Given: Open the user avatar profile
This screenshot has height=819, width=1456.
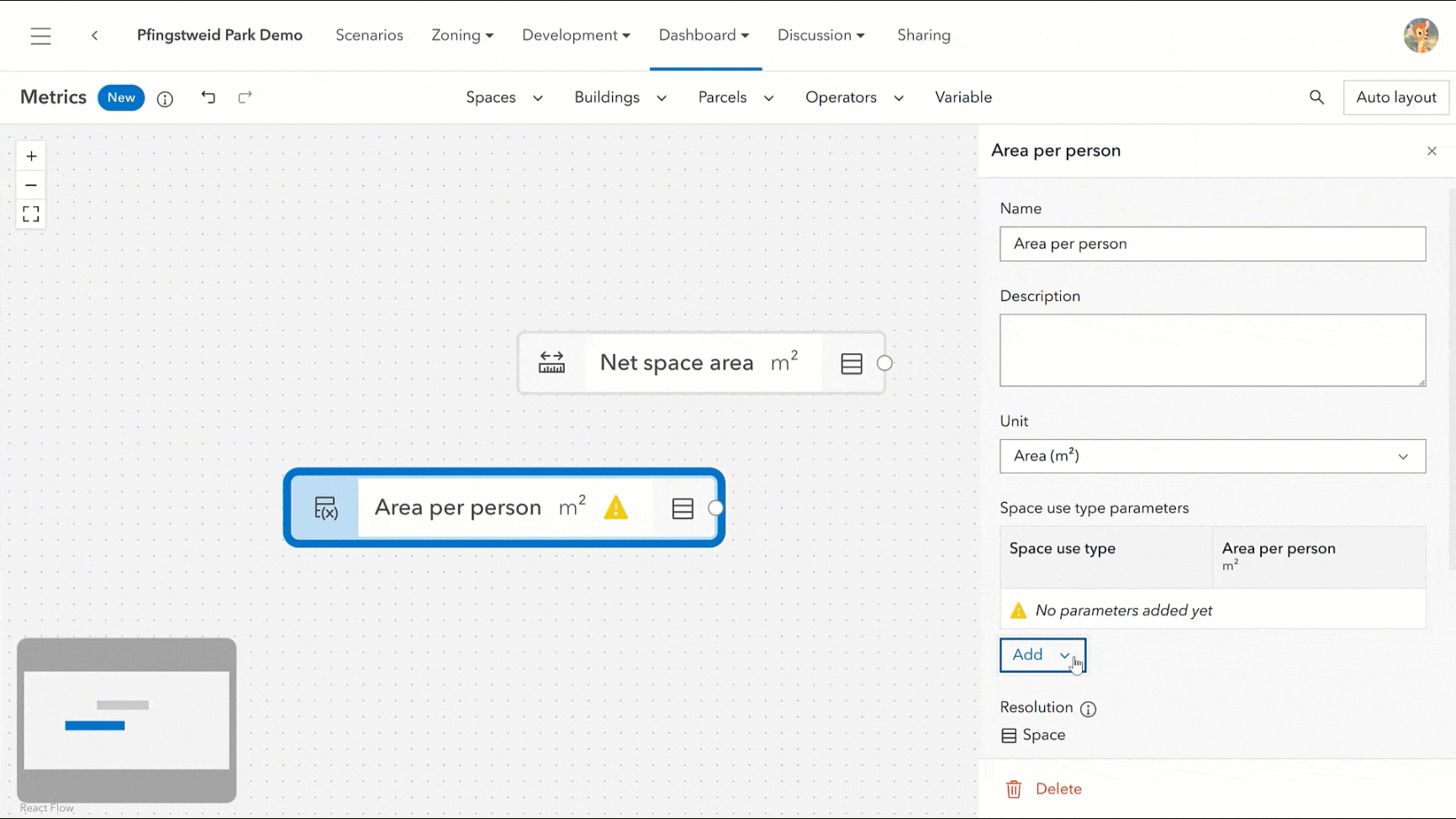Looking at the screenshot, I should pyautogui.click(x=1421, y=35).
